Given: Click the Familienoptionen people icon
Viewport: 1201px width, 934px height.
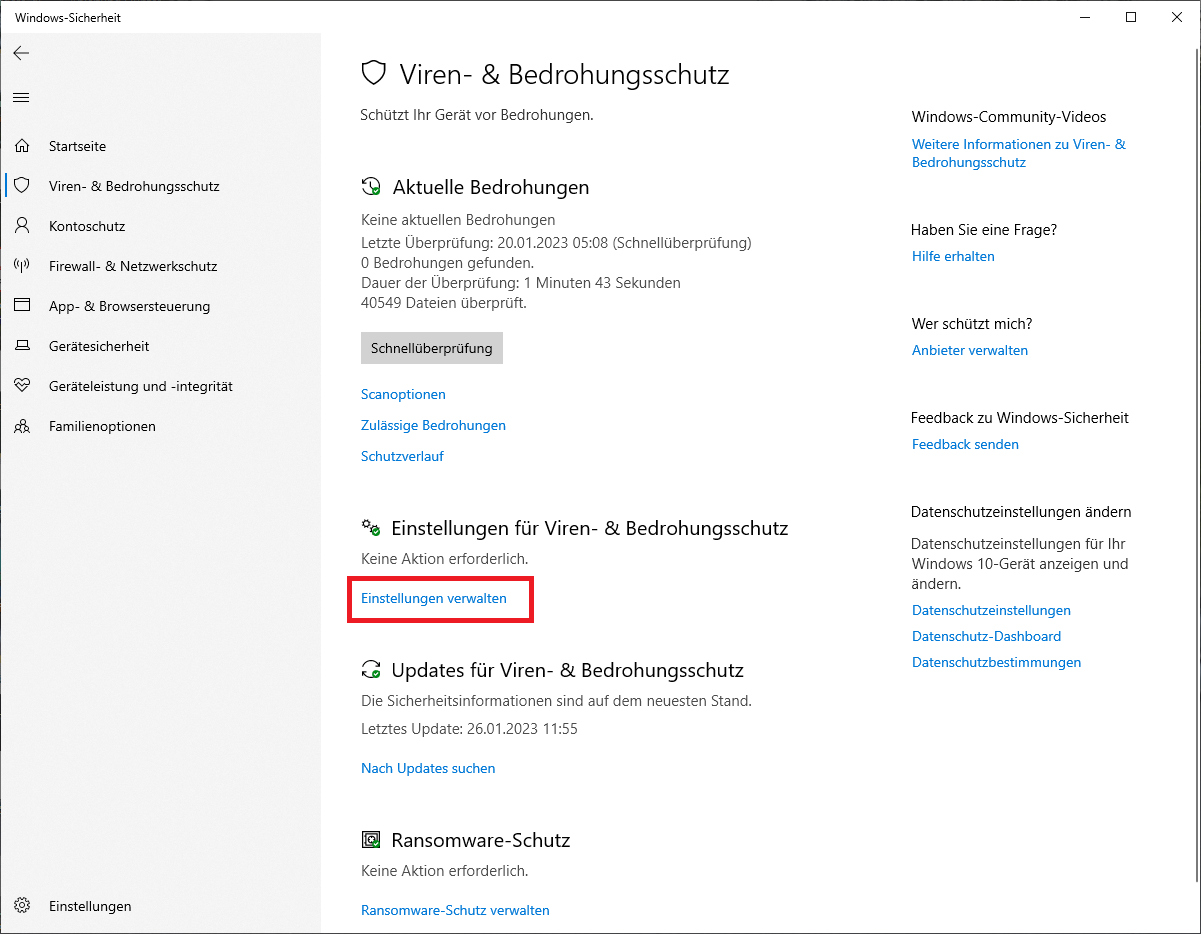Looking at the screenshot, I should pos(22,426).
